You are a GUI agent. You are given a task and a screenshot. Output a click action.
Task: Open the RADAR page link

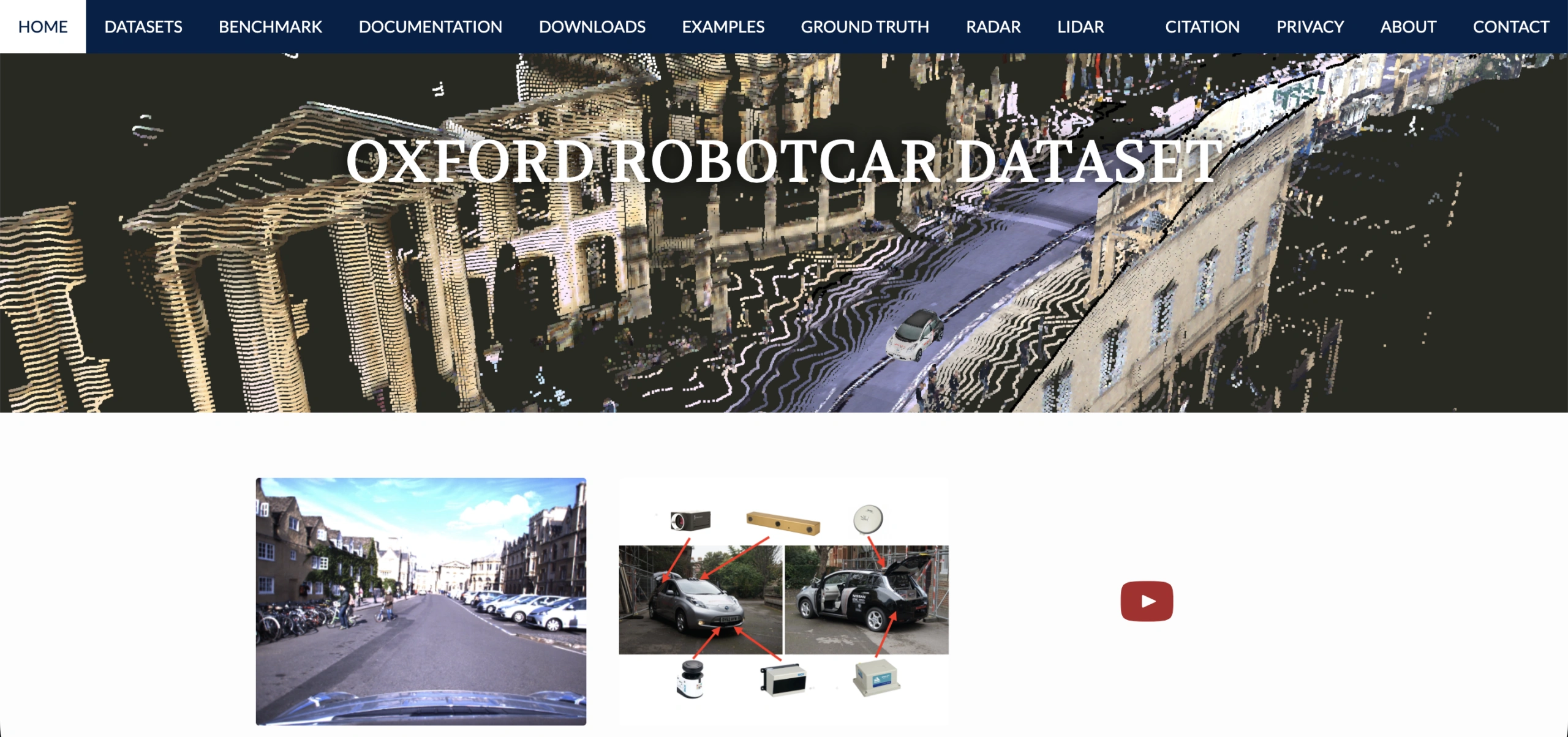[993, 26]
